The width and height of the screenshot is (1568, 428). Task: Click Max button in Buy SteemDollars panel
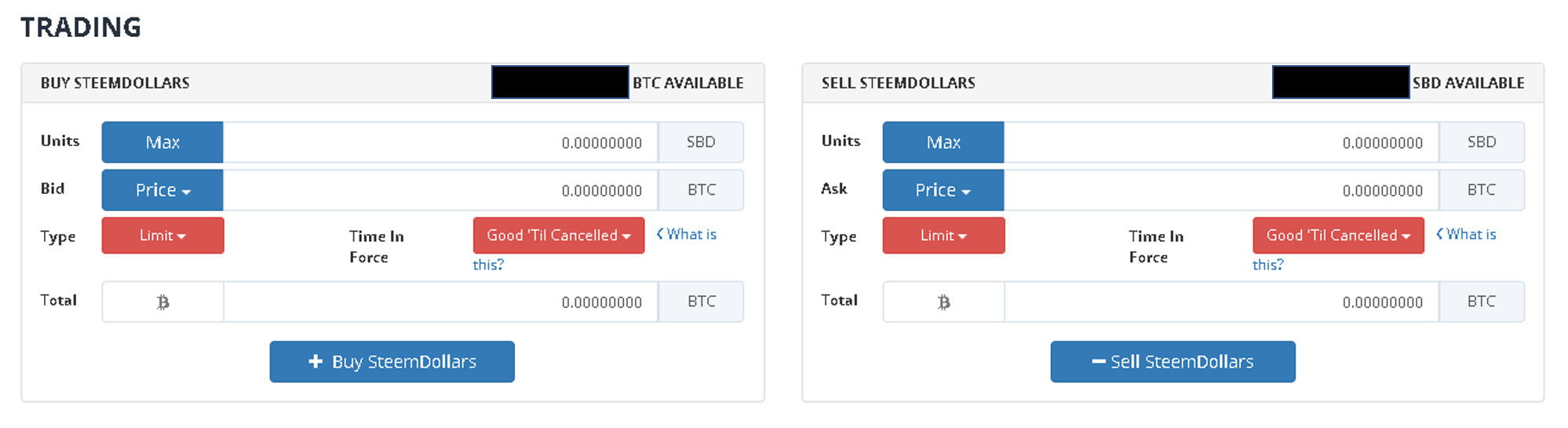pyautogui.click(x=162, y=142)
